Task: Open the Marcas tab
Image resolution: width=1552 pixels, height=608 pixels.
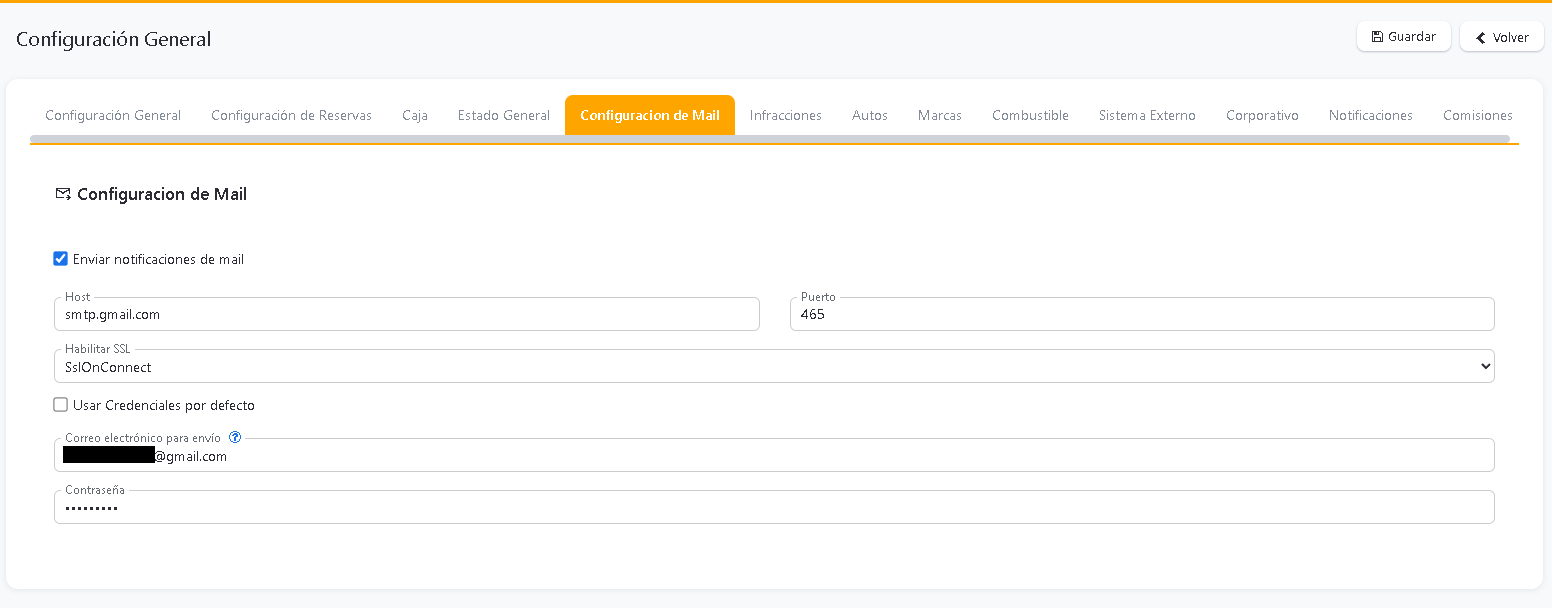Action: pos(940,115)
